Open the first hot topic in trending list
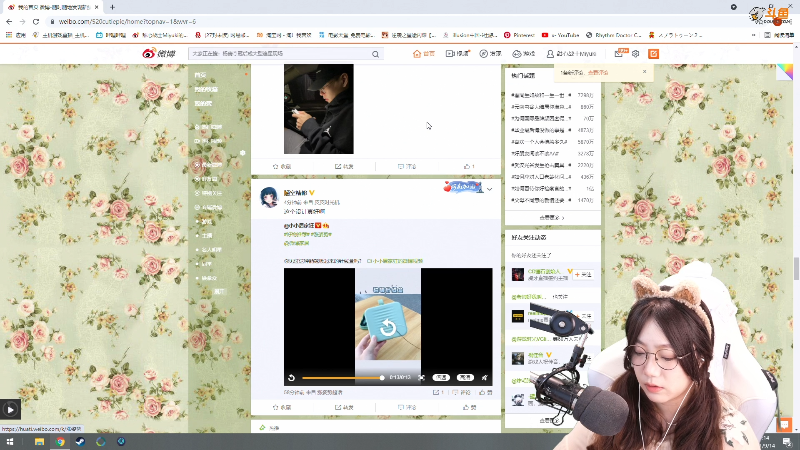The width and height of the screenshot is (800, 450). point(540,95)
